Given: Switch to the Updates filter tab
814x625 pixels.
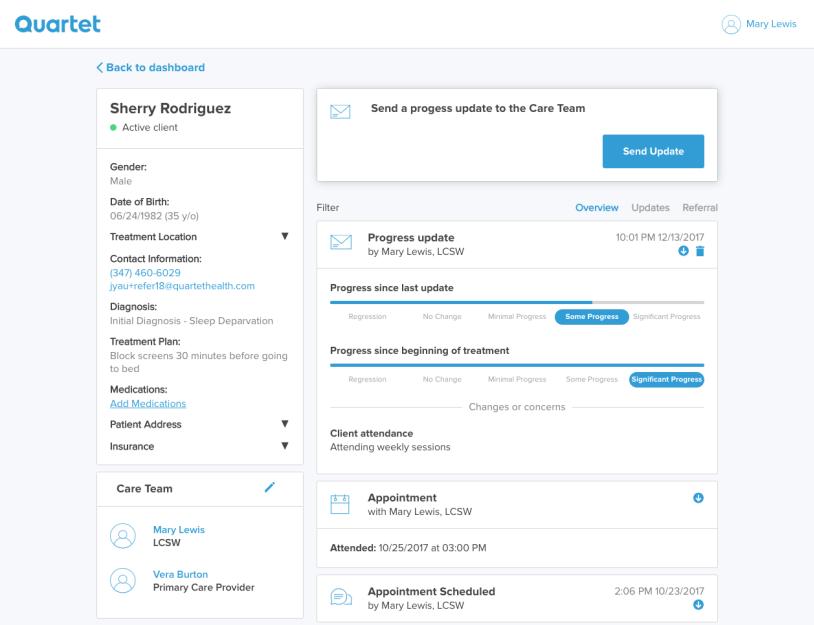Looking at the screenshot, I should pos(650,207).
